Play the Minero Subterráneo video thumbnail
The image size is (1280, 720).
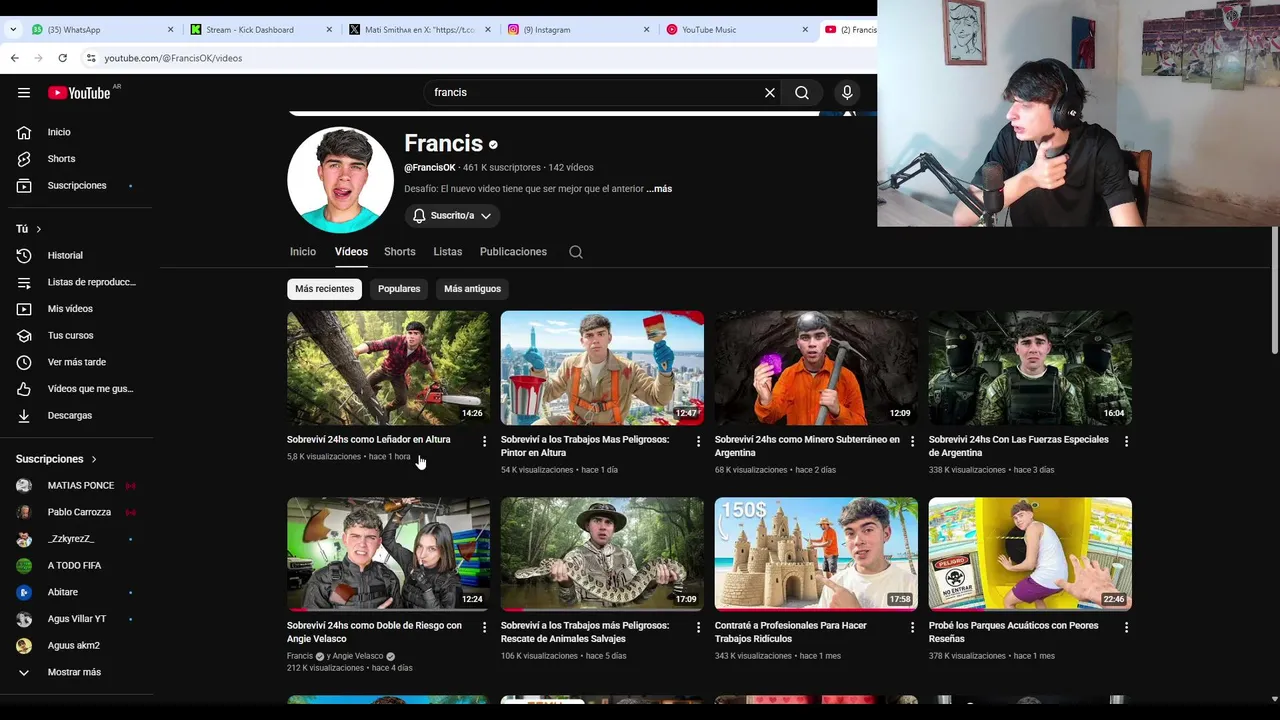click(816, 368)
